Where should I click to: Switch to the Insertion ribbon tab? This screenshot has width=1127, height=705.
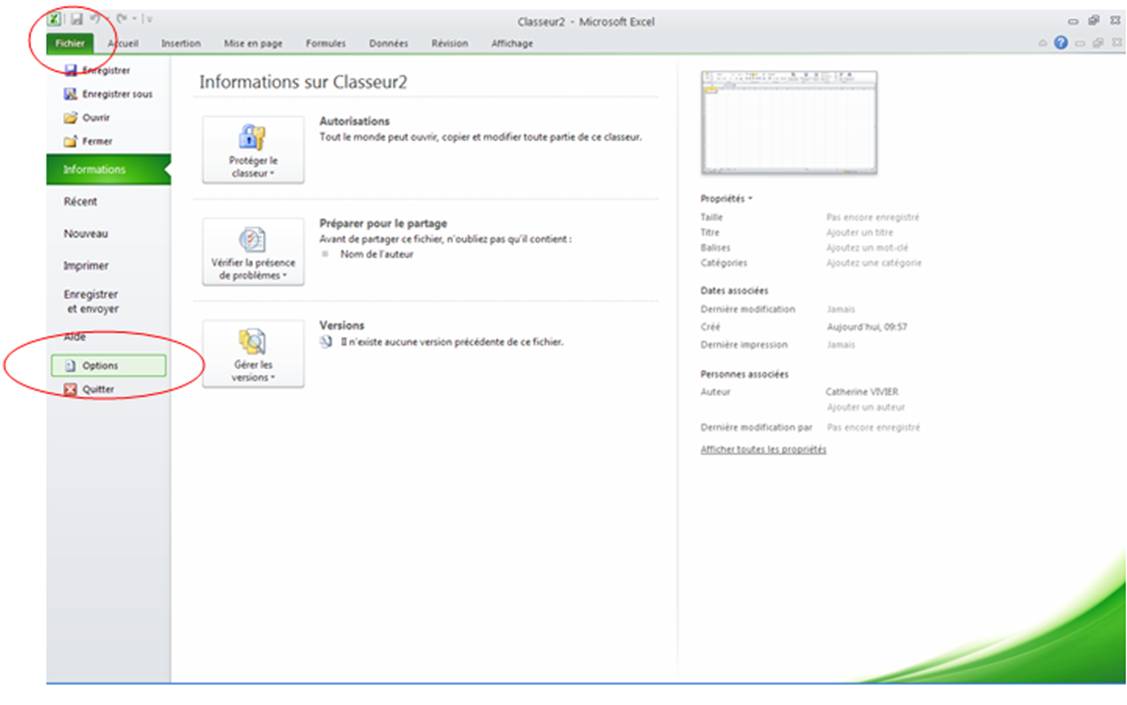(x=180, y=43)
